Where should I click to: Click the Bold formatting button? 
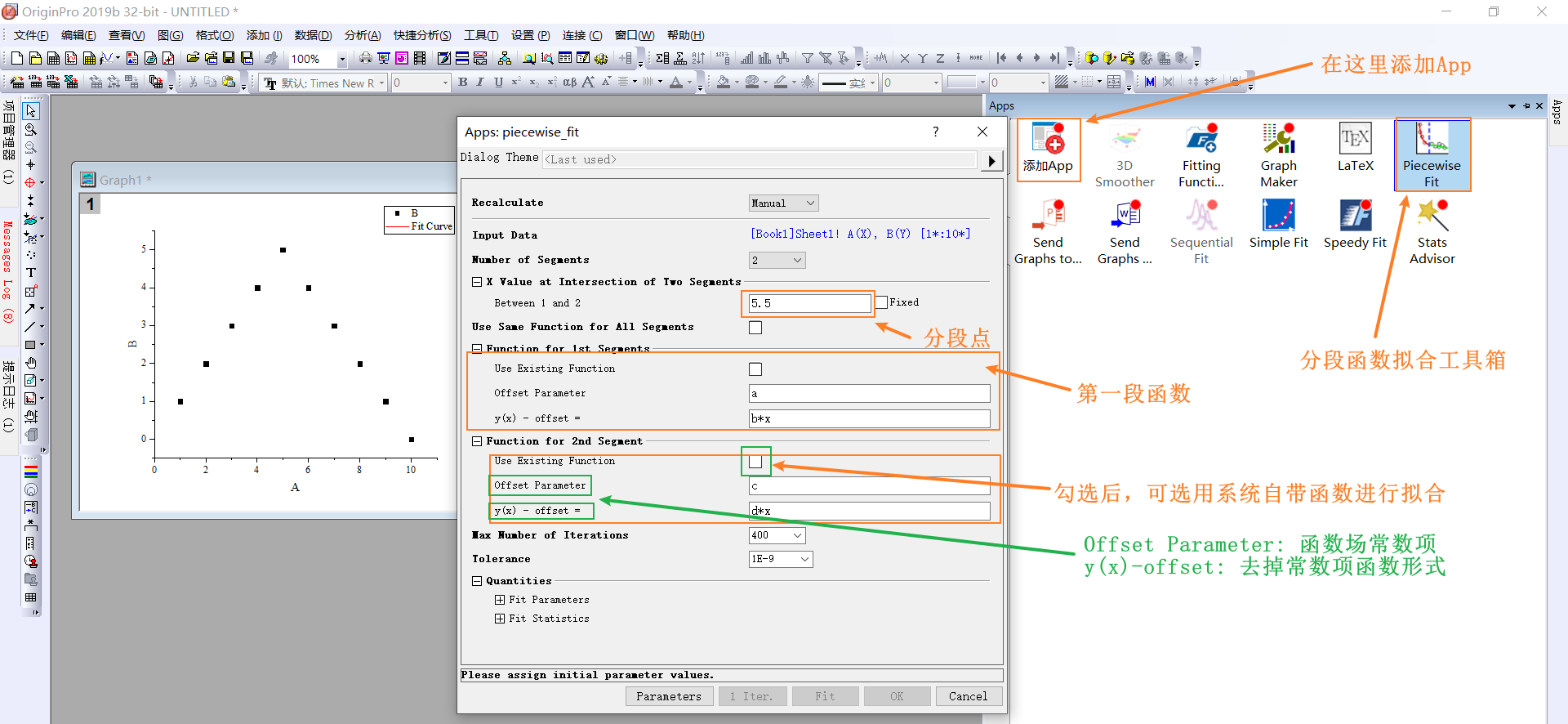coord(463,82)
